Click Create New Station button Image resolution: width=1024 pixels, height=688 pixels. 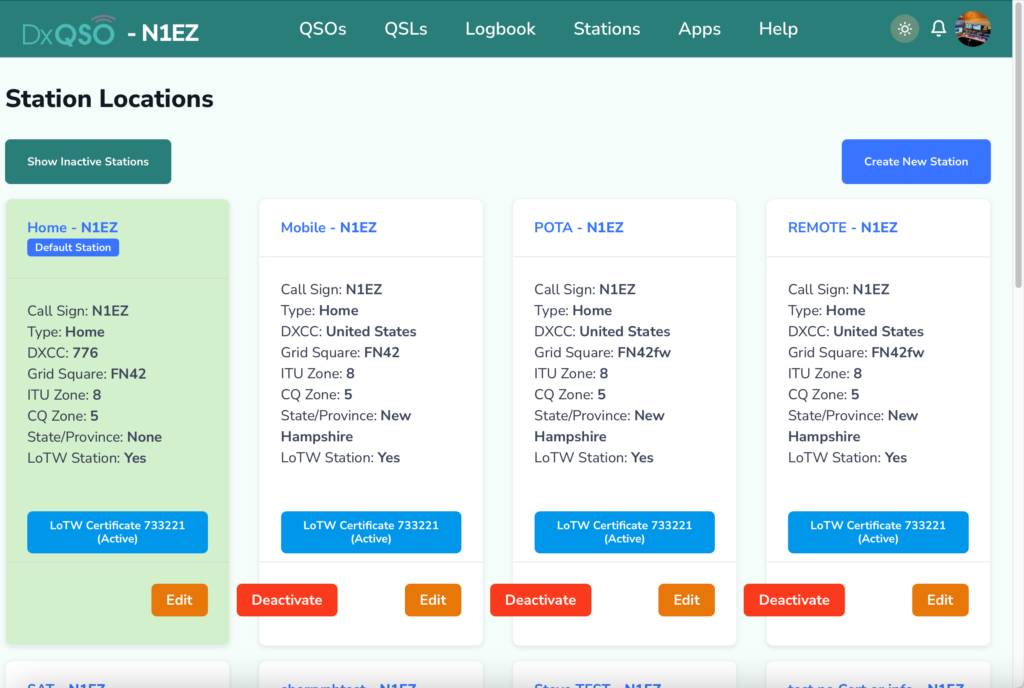[x=916, y=161]
